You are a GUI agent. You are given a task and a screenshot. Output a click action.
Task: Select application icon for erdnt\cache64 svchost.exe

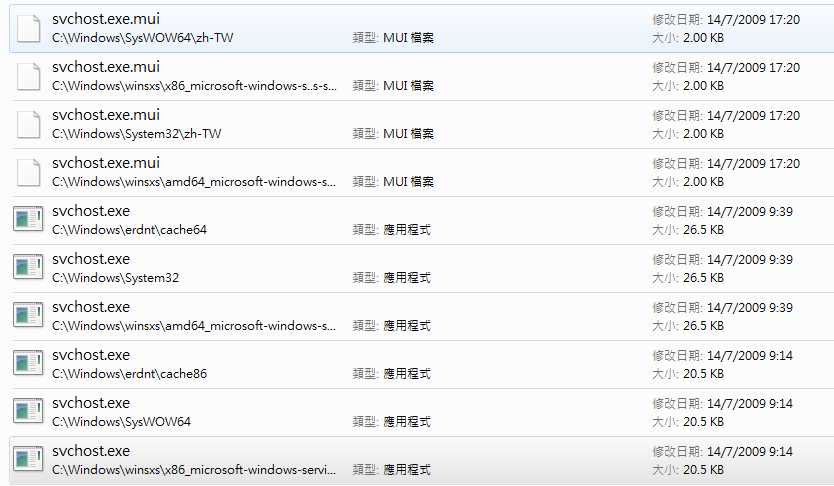pos(28,219)
